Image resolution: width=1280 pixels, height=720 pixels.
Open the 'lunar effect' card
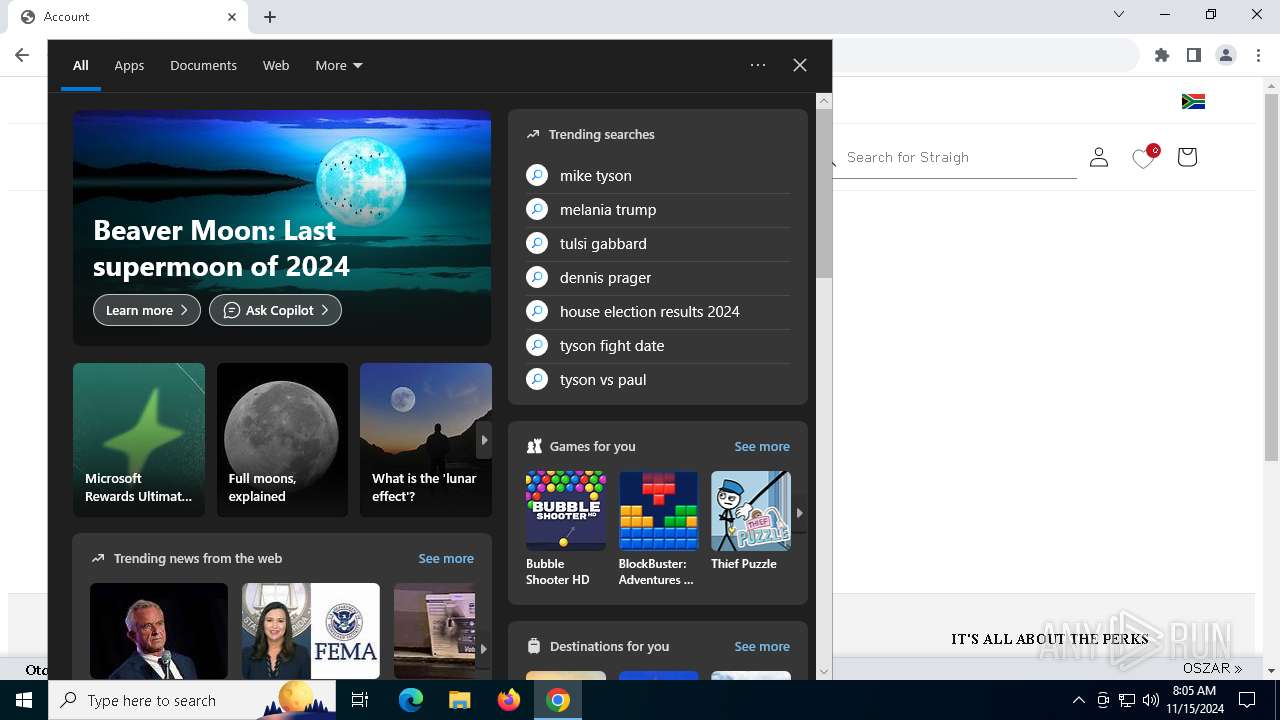click(425, 440)
